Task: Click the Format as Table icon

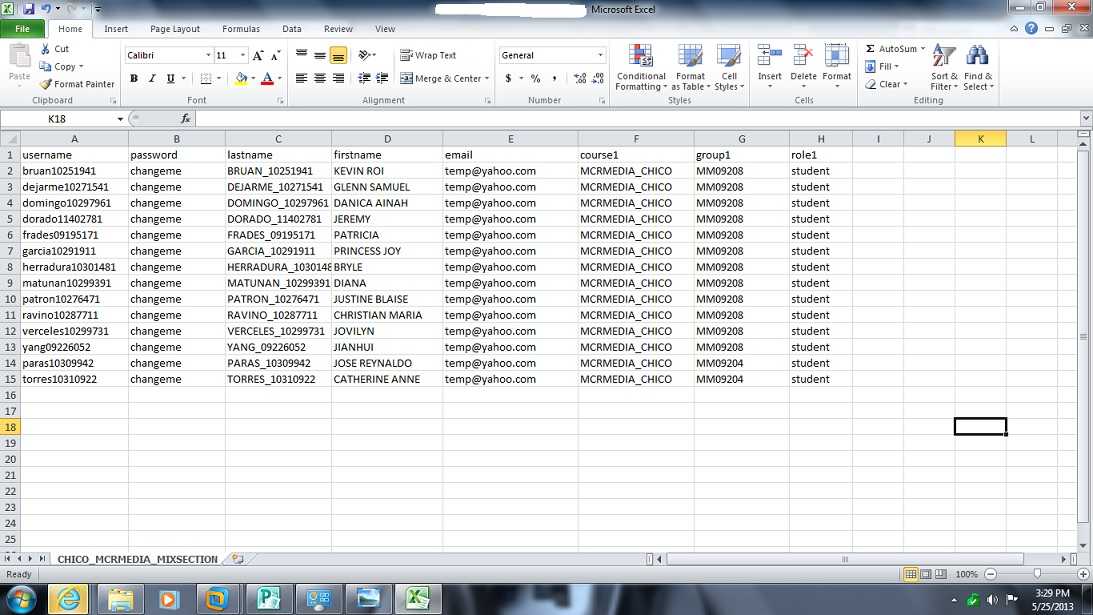Action: 690,56
